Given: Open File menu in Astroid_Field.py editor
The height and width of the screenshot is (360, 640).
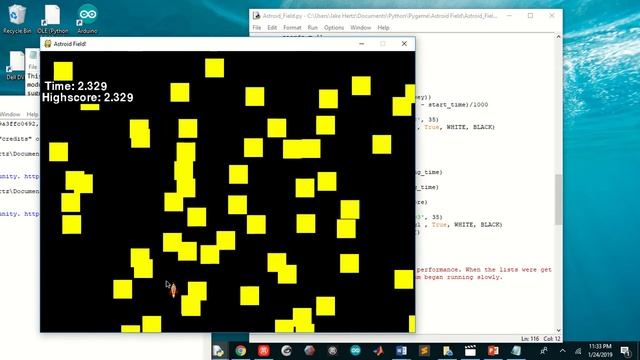Looking at the screenshot, I should (x=257, y=28).
